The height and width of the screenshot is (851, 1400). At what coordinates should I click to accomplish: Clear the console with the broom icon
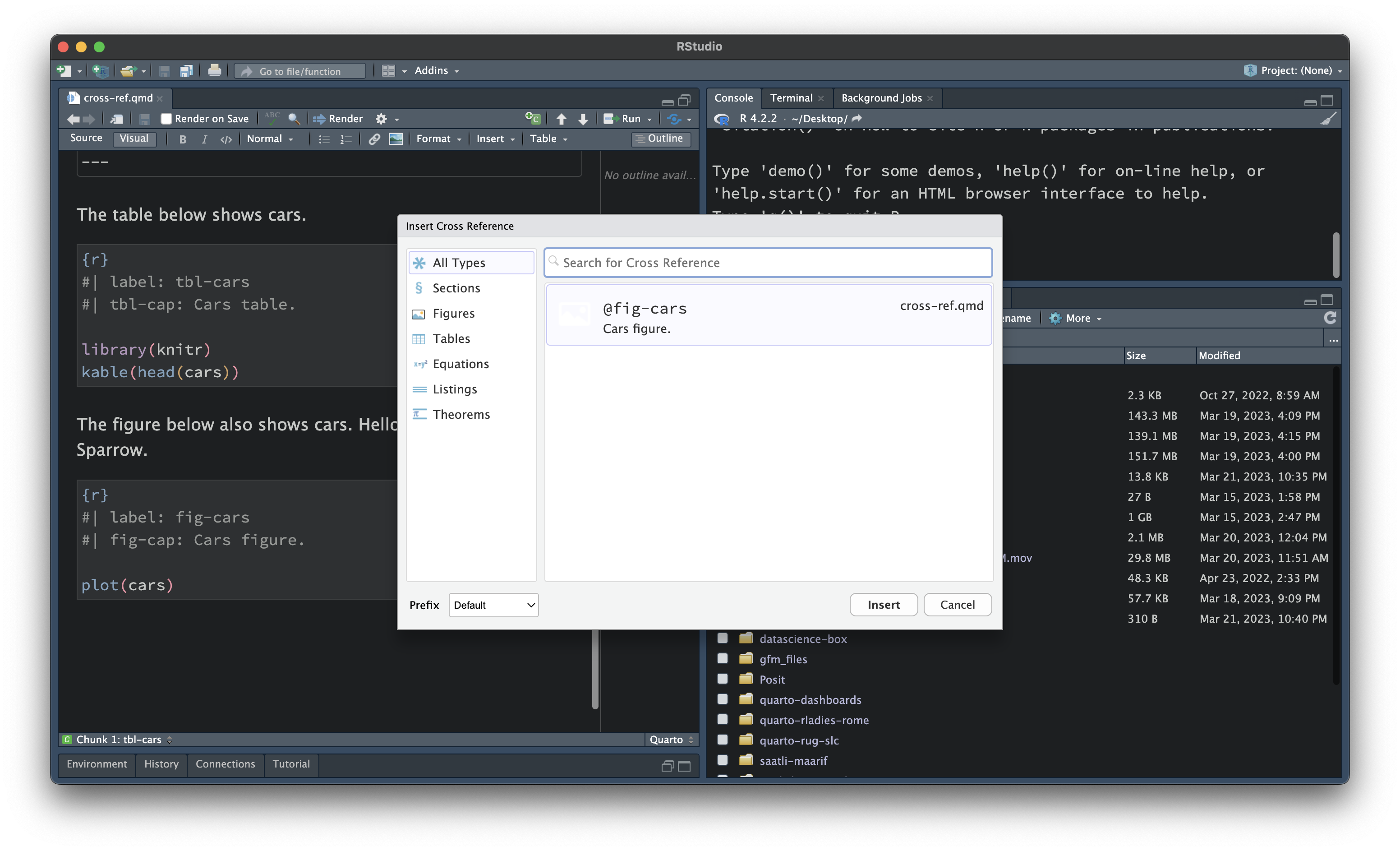click(1328, 119)
